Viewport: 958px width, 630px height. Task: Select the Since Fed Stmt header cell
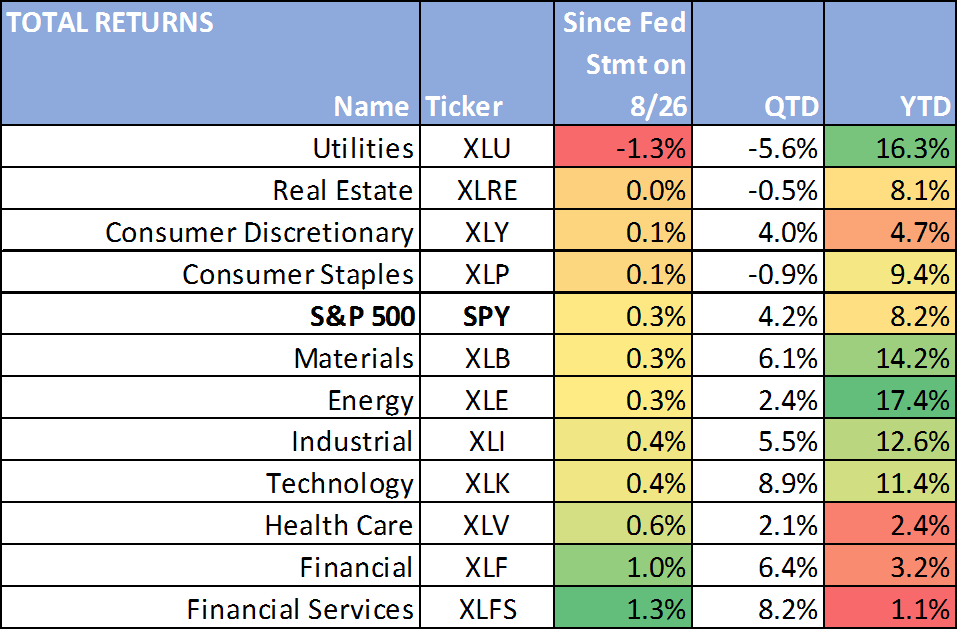pyautogui.click(x=623, y=64)
